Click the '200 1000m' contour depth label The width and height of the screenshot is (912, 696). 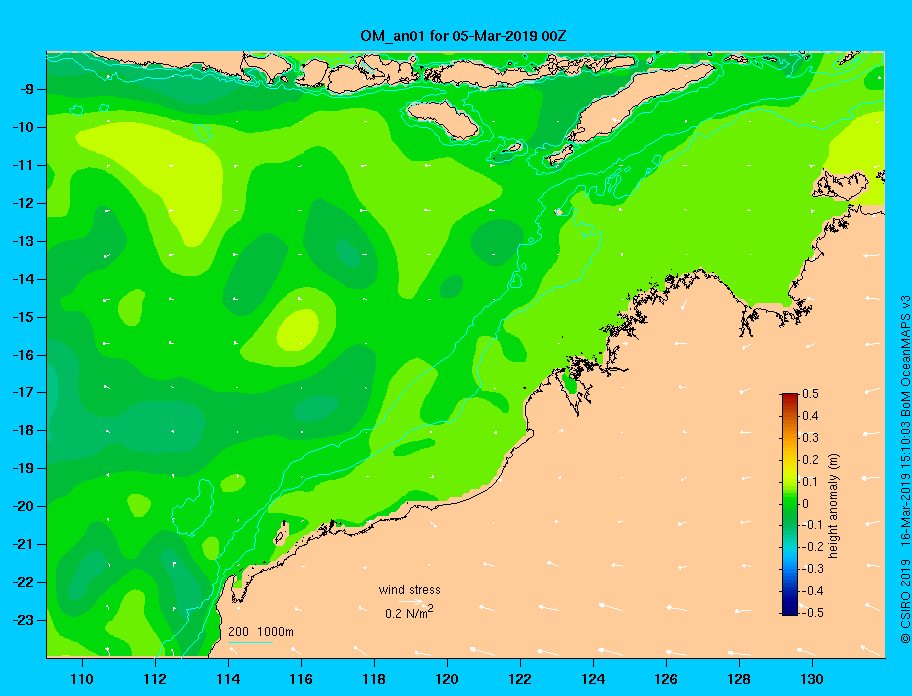click(x=261, y=631)
